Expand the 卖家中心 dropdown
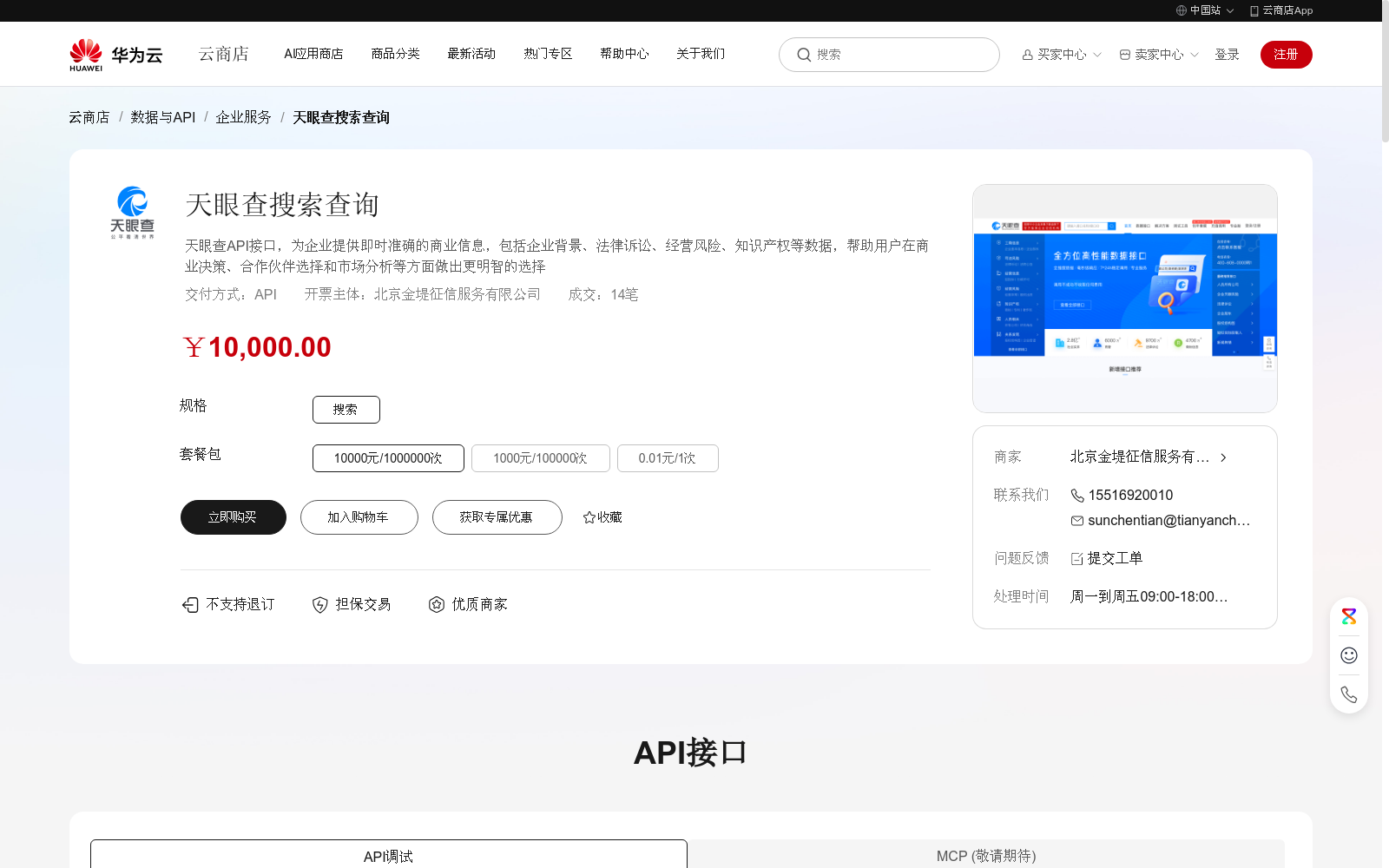Viewport: 1389px width, 868px height. pyautogui.click(x=1159, y=55)
